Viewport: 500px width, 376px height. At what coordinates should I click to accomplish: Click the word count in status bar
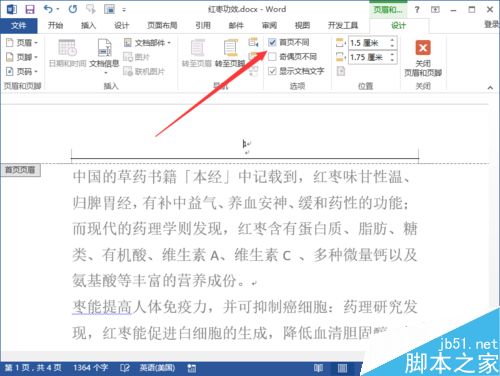pos(90,368)
